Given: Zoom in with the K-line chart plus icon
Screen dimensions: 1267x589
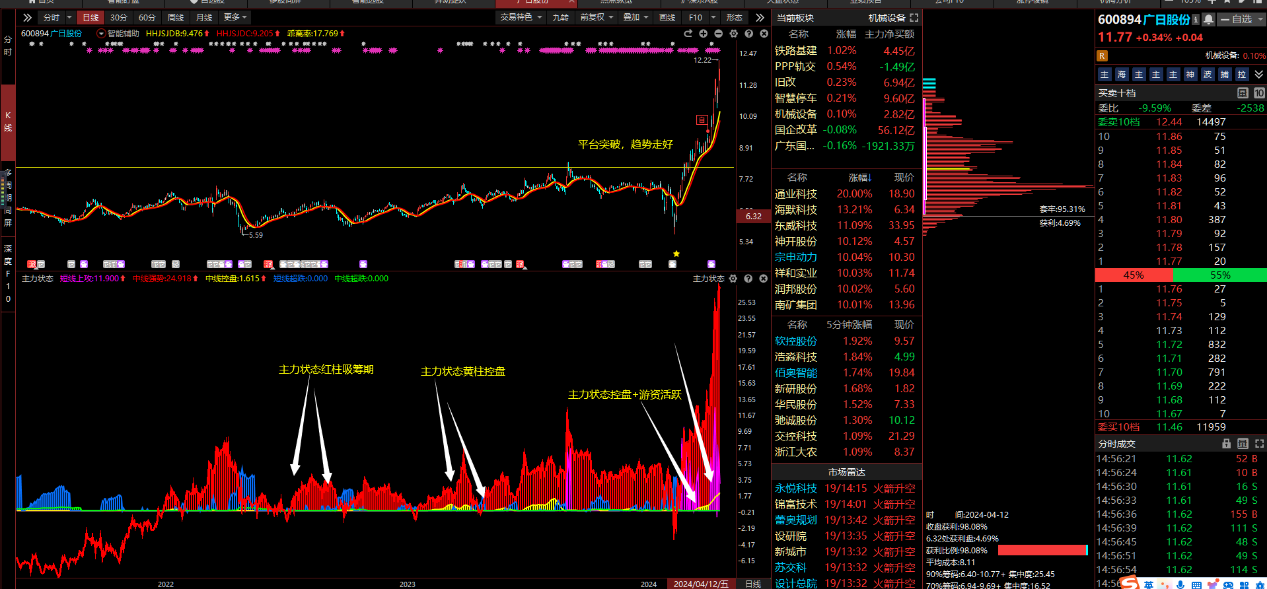Looking at the screenshot, I should (703, 33).
